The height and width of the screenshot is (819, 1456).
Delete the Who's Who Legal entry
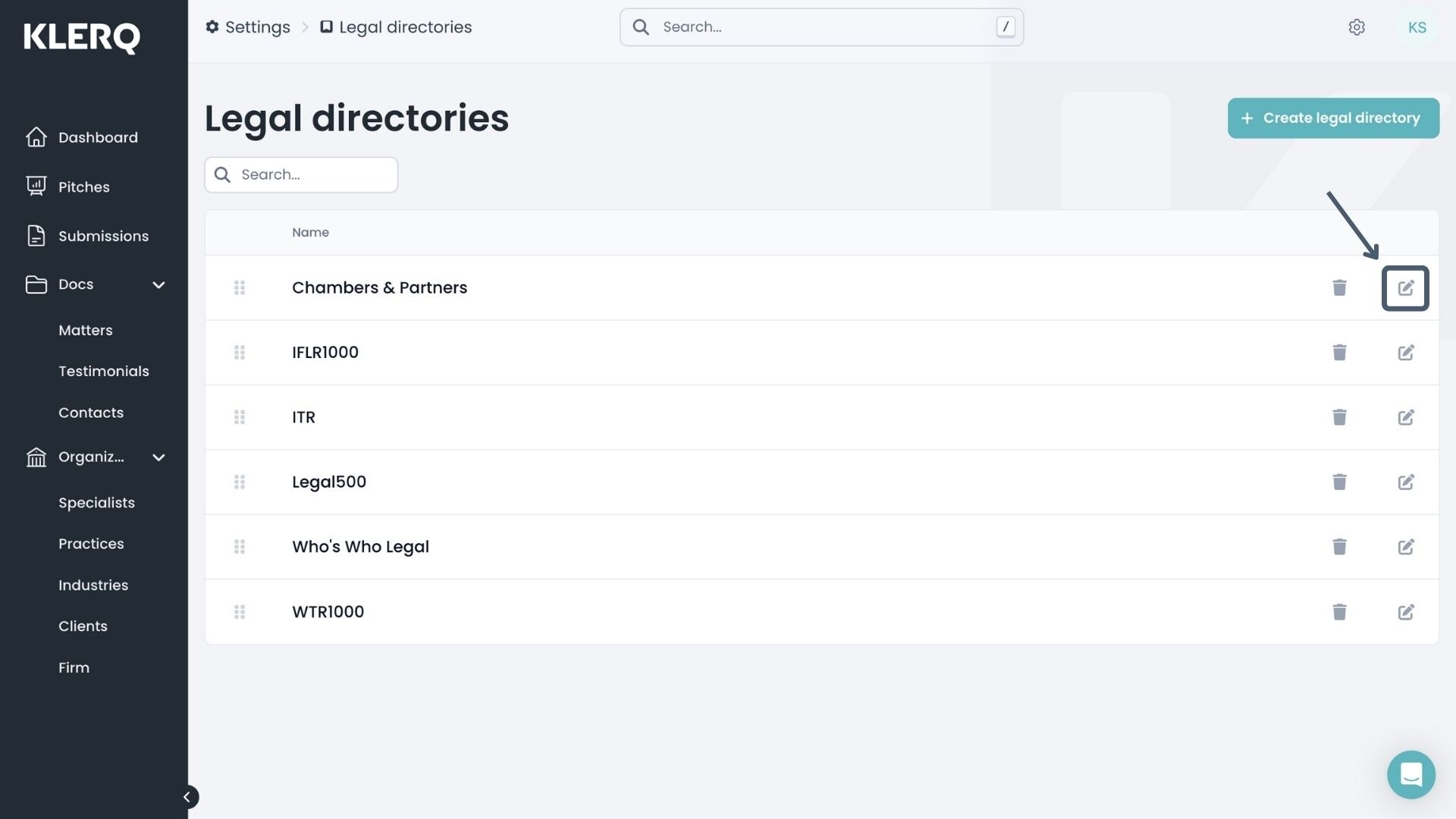click(1339, 547)
